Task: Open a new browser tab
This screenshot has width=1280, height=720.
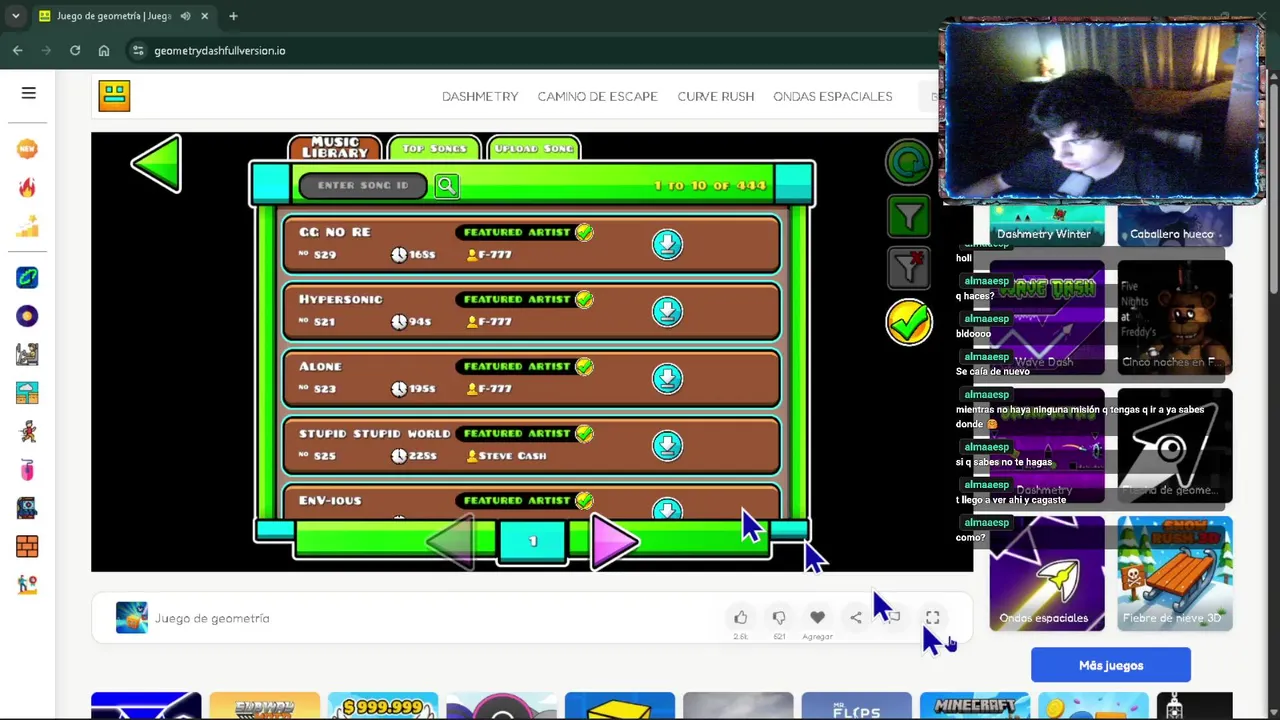Action: [x=233, y=16]
